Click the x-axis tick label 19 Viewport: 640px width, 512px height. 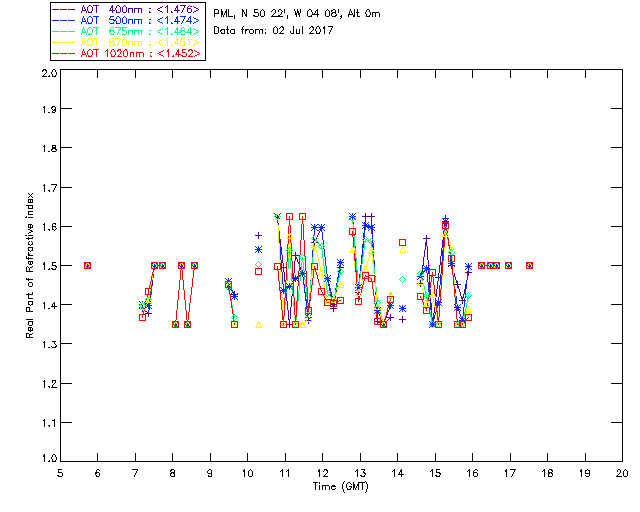[x=585, y=473]
